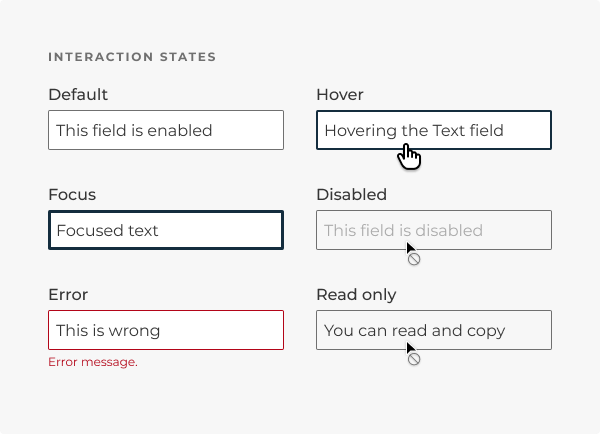Click the arrow cursor on the disabled field
600x434 pixels.
pyautogui.click(x=411, y=247)
